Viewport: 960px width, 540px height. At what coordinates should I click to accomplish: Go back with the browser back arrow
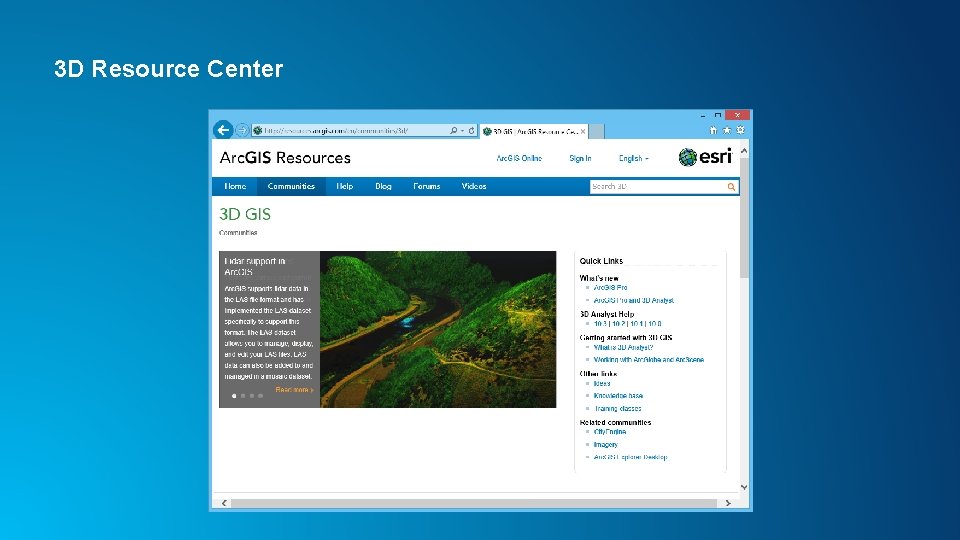tap(223, 130)
